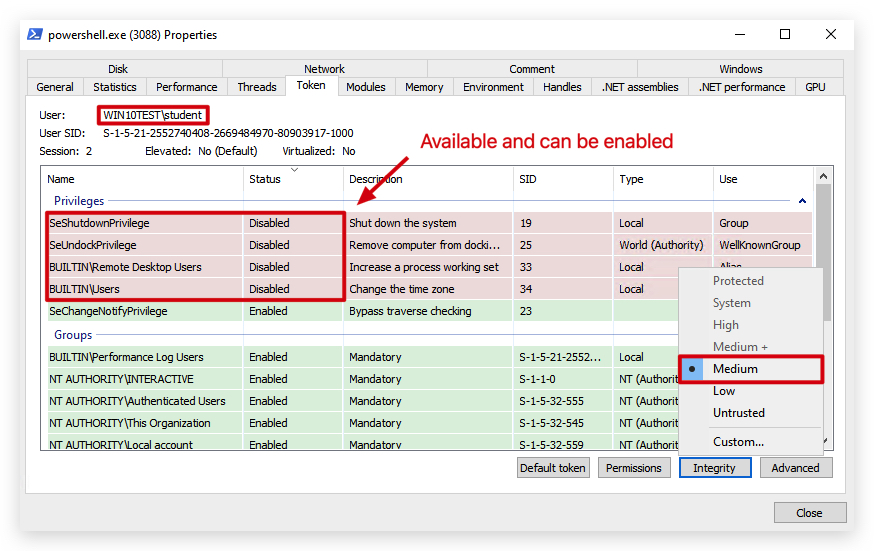Screen dimensions: 874x551
Task: Click the Groups section header
Action: [73, 335]
